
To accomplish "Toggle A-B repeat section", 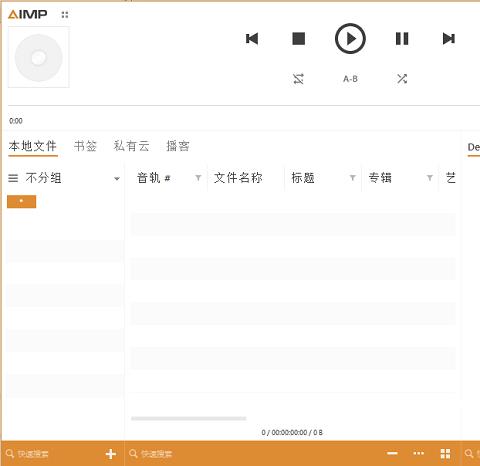I will click(350, 79).
